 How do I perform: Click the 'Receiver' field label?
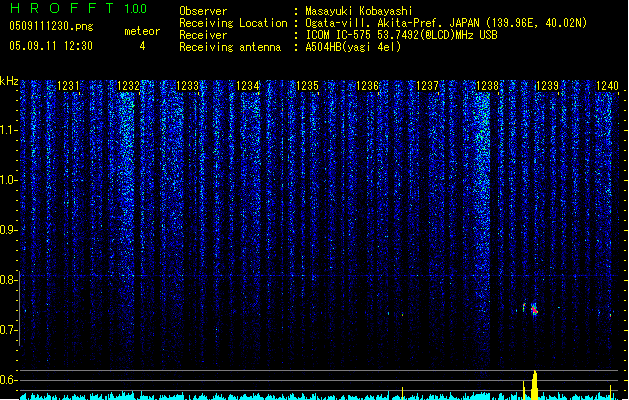click(x=203, y=35)
